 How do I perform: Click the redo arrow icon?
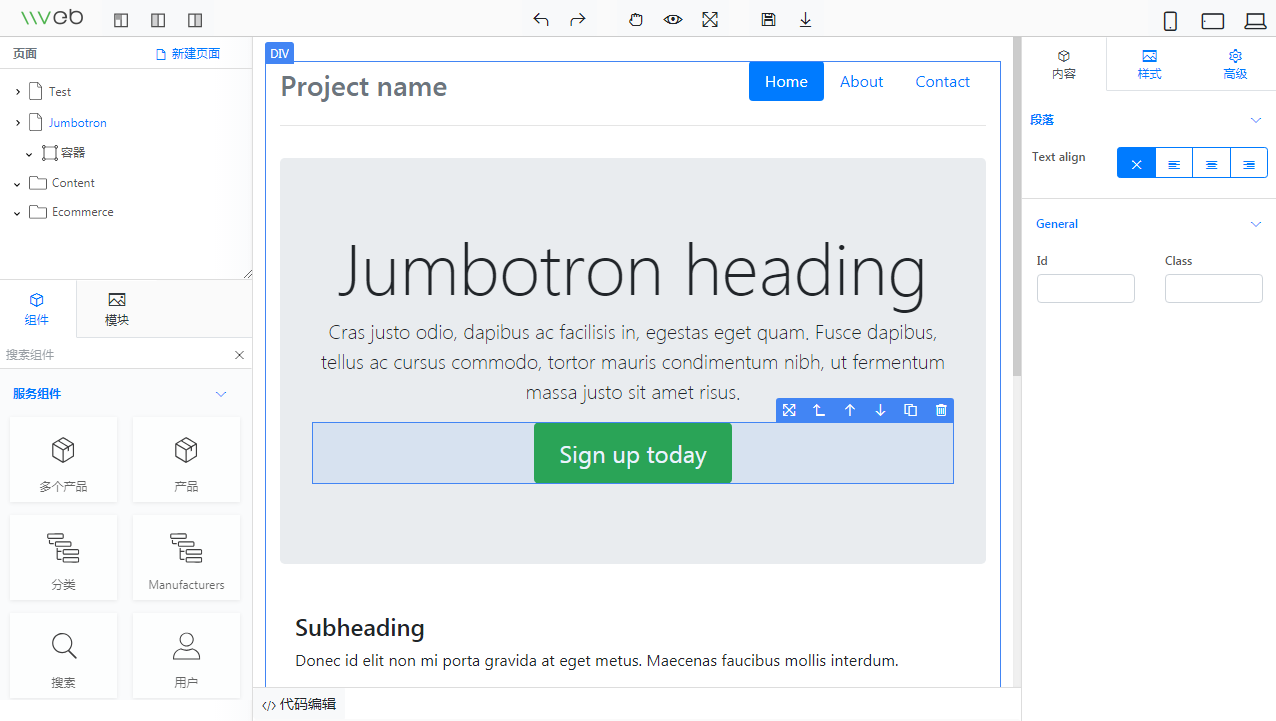click(x=577, y=19)
